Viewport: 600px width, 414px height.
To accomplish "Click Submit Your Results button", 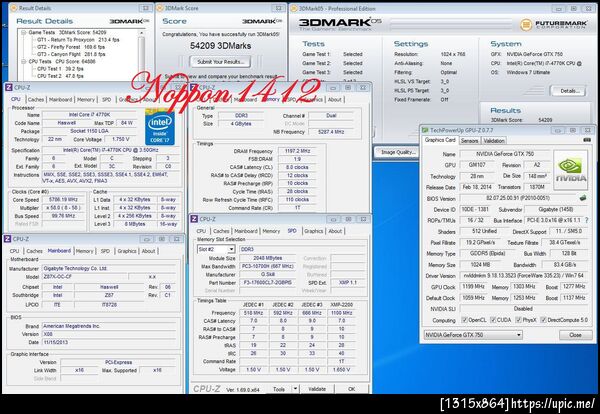I will (220, 62).
